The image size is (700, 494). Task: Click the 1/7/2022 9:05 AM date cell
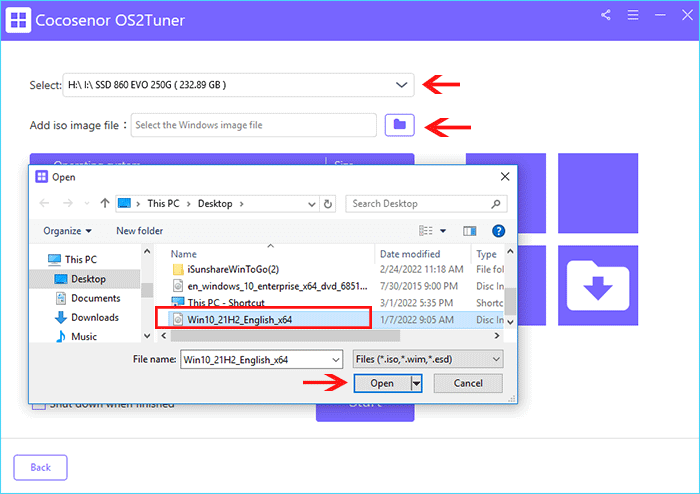416,320
